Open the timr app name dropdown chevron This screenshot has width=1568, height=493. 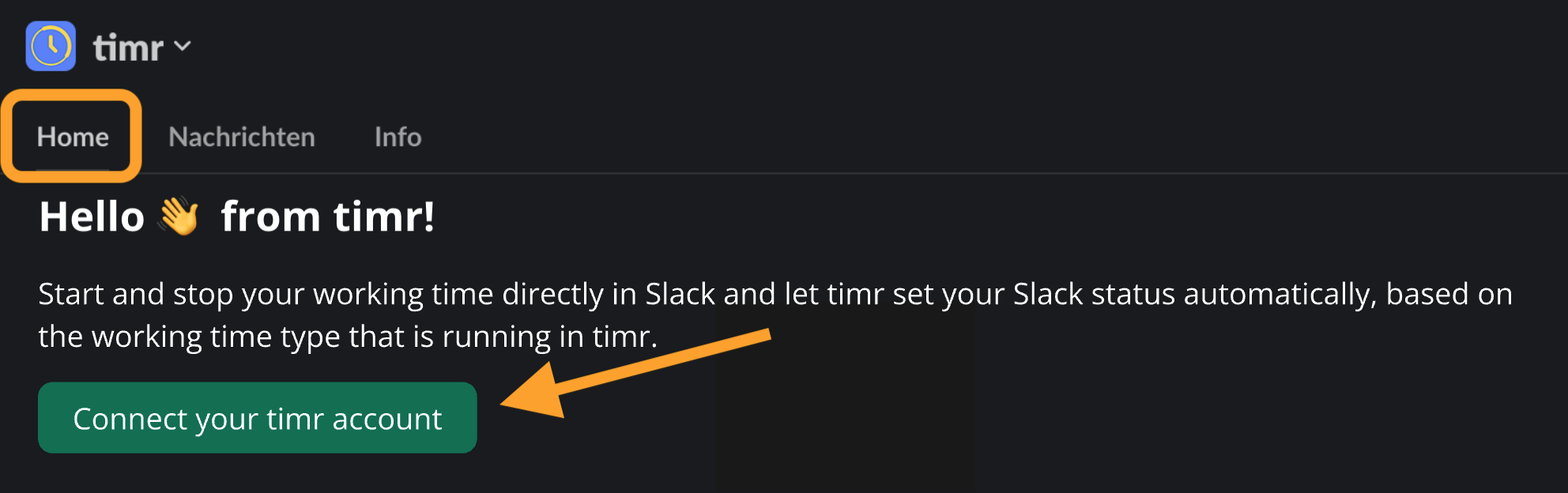tap(183, 47)
